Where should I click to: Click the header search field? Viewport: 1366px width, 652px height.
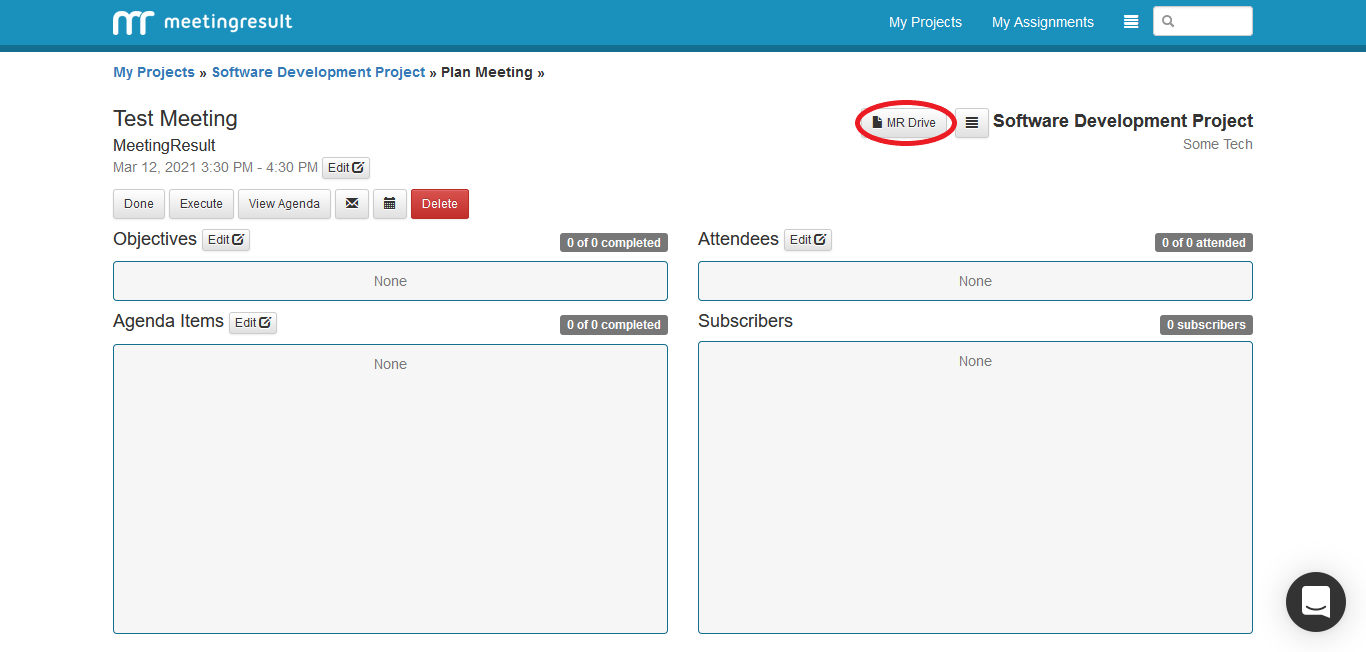coord(1211,21)
